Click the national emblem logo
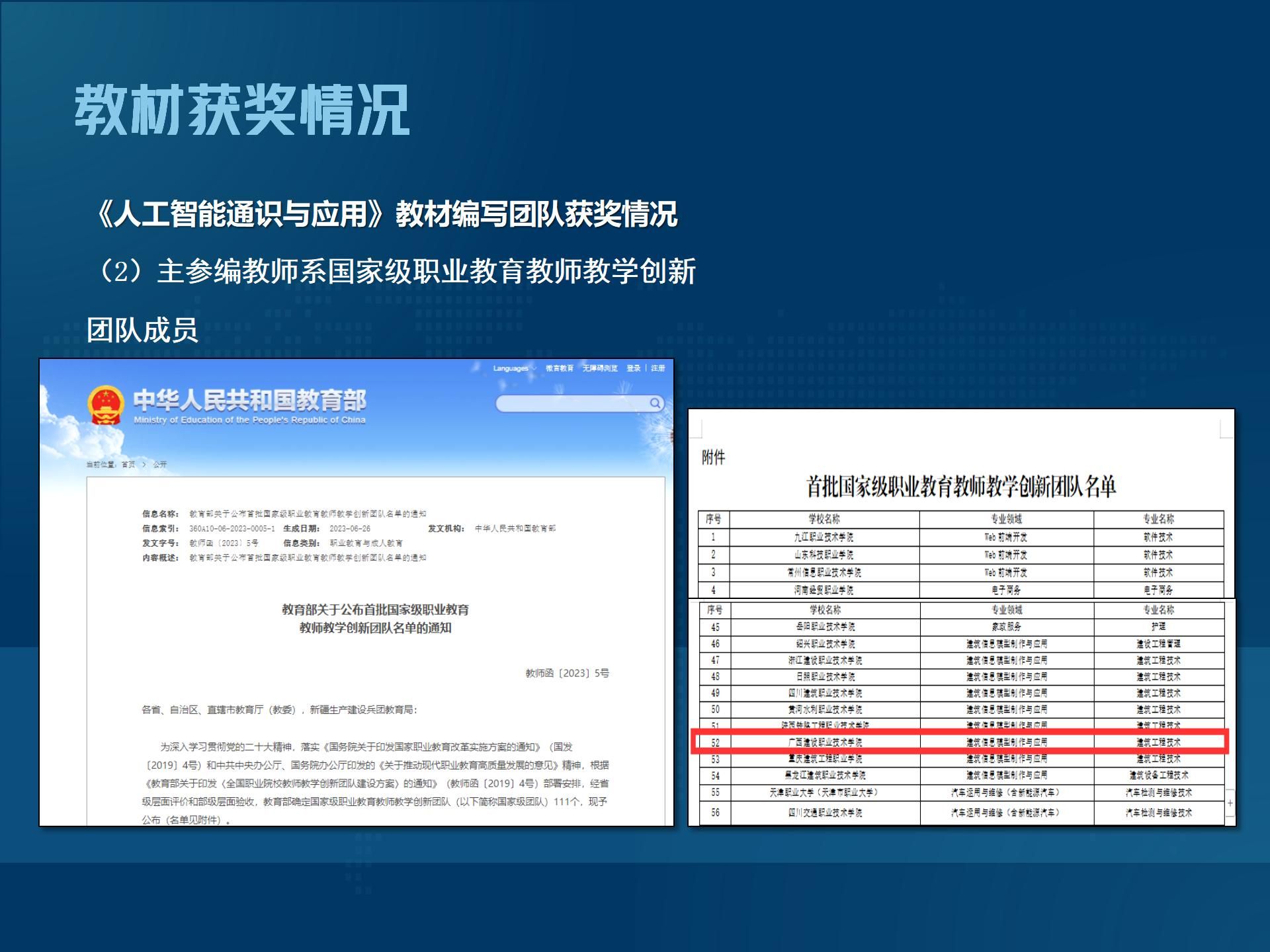This screenshot has width=1270, height=952. click(106, 405)
